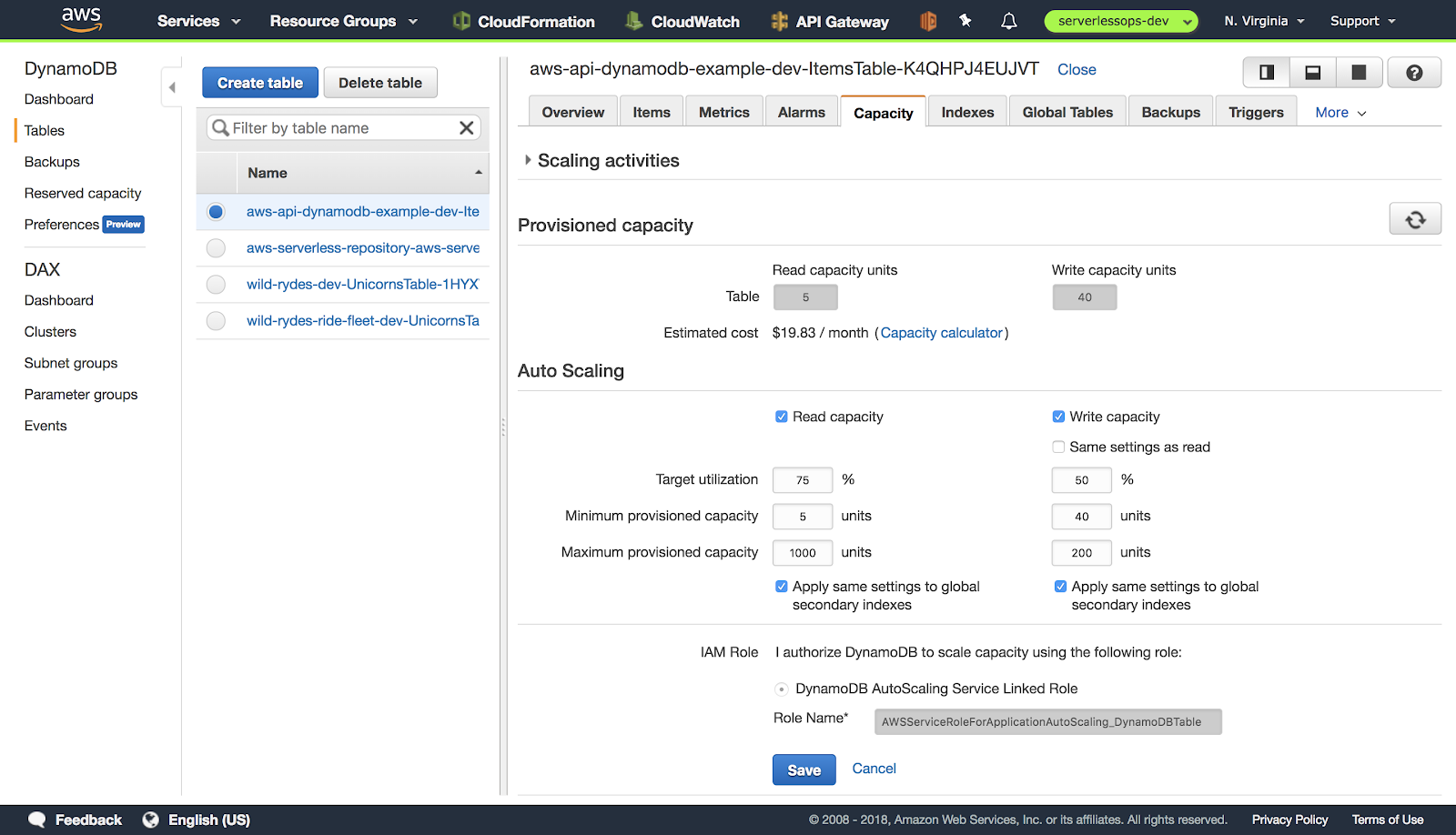The width and height of the screenshot is (1456, 835).
Task: Click the write Maximum provisioned capacity field
Action: tap(1081, 553)
